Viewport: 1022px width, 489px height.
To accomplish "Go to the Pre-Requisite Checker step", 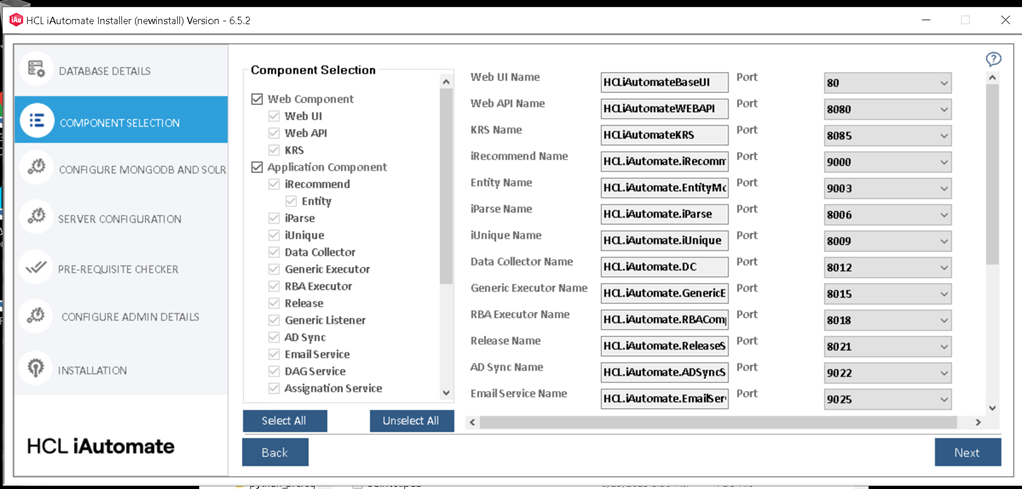I will [x=118, y=269].
